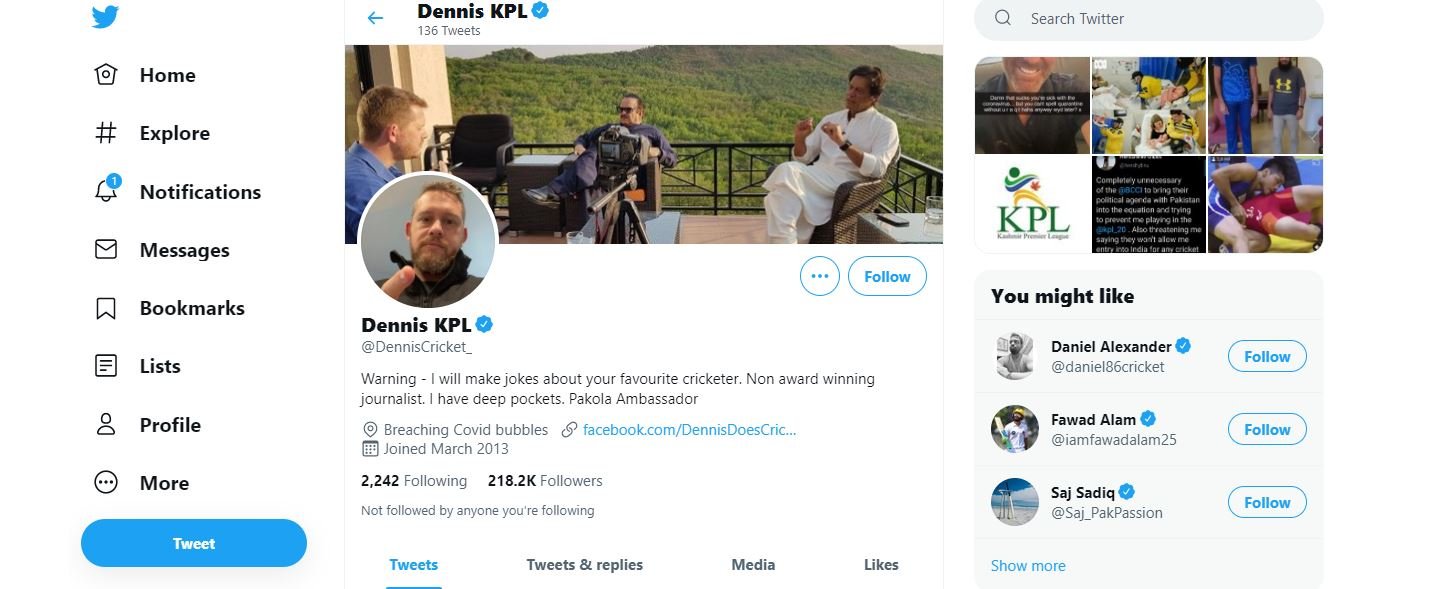Screen dimensions: 1437x589
Task: Click the Search Twitter input field
Action: click(x=1160, y=19)
